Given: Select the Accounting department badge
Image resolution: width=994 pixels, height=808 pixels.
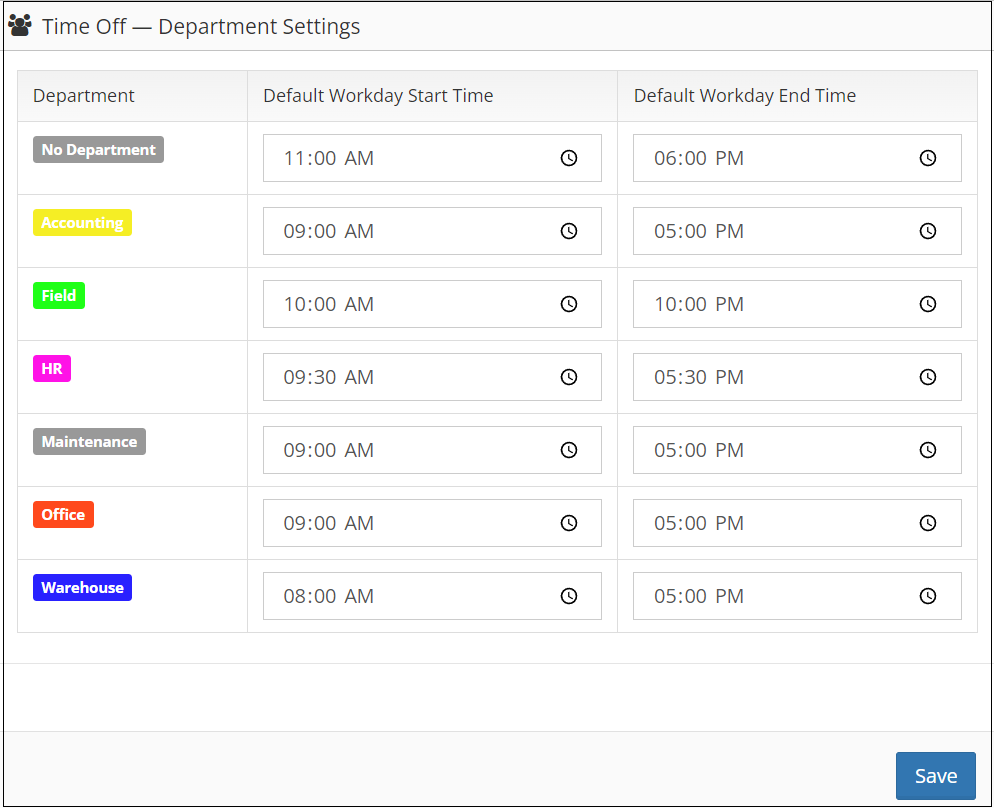Looking at the screenshot, I should pos(82,222).
